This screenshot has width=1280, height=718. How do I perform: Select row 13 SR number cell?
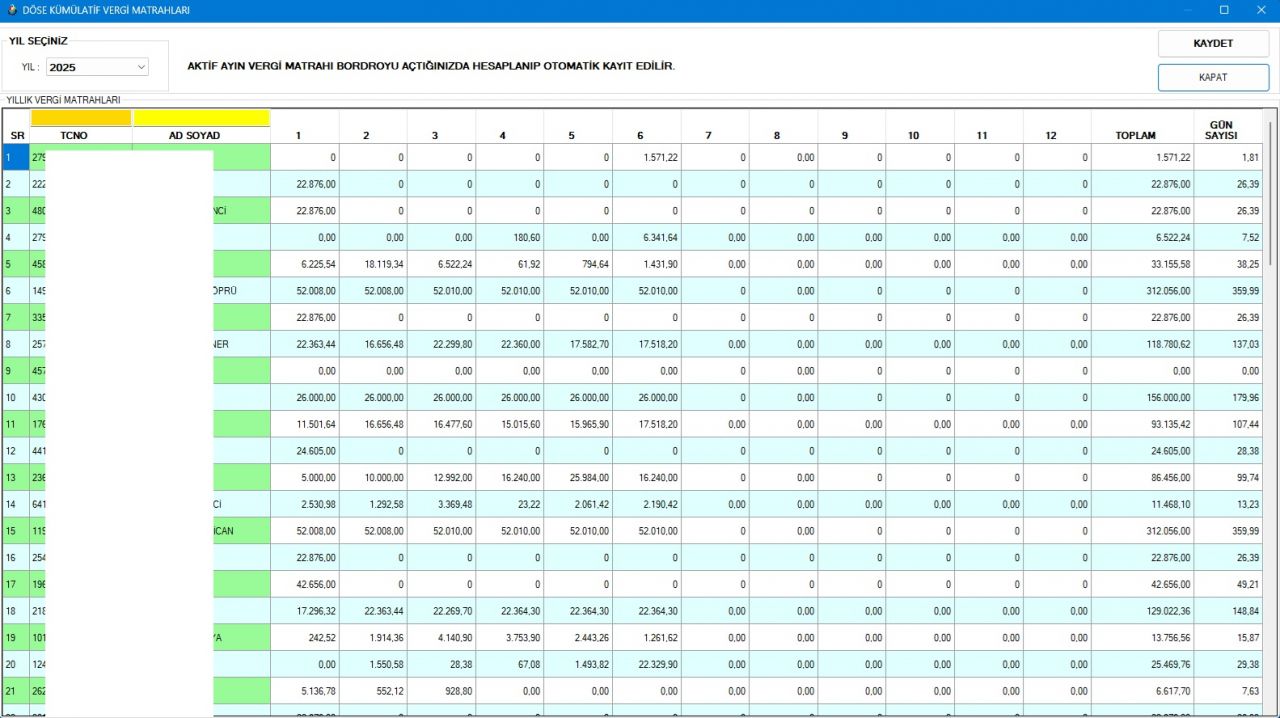click(x=16, y=477)
